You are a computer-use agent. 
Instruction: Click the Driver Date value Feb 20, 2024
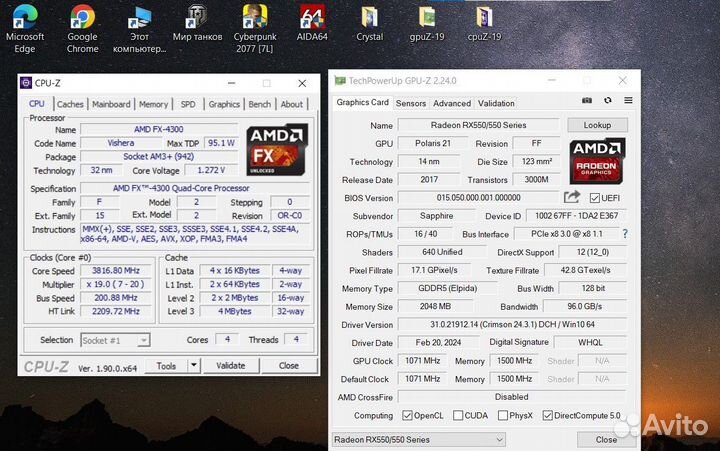(438, 343)
